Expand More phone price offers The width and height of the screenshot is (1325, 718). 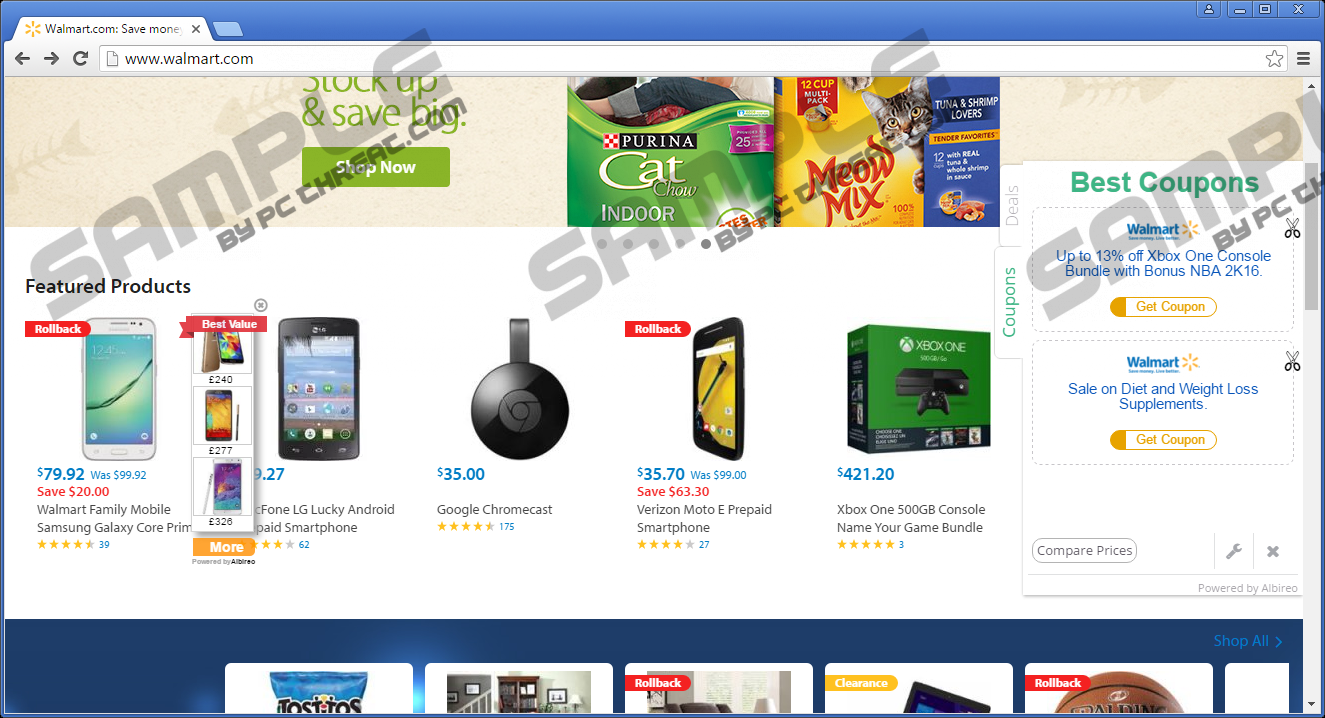click(x=224, y=547)
